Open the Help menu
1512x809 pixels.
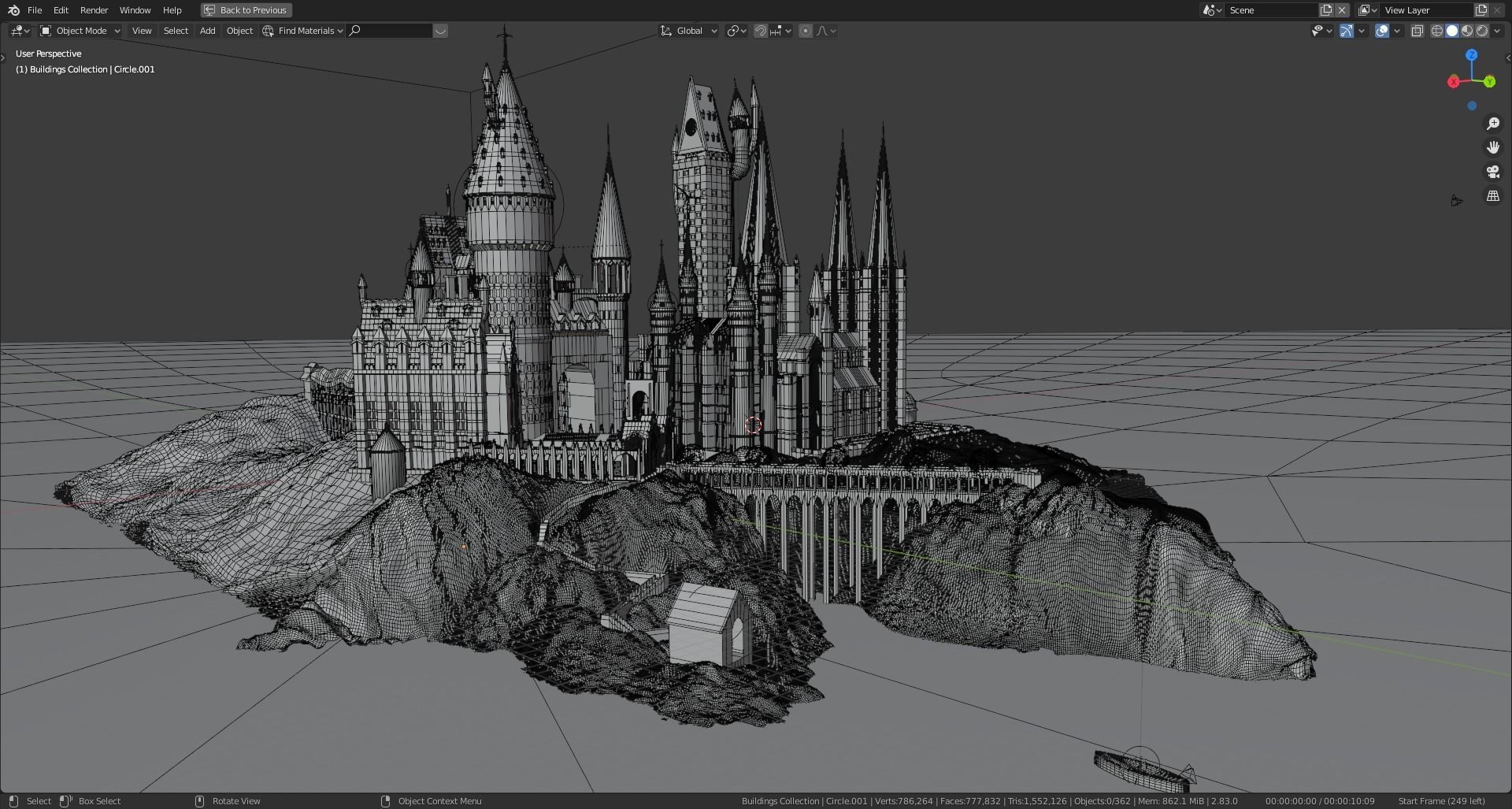point(172,10)
